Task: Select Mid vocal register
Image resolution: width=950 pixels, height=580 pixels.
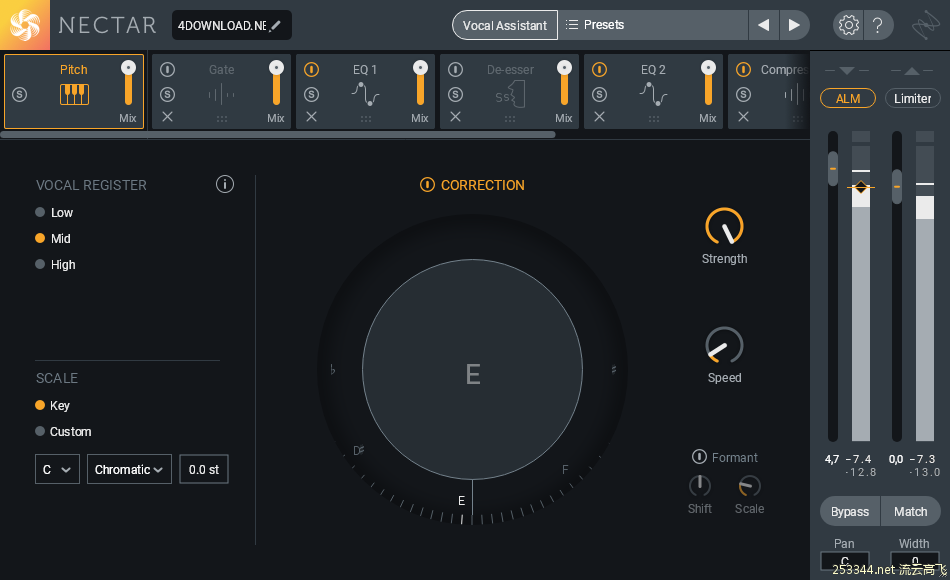Action: pyautogui.click(x=53, y=238)
